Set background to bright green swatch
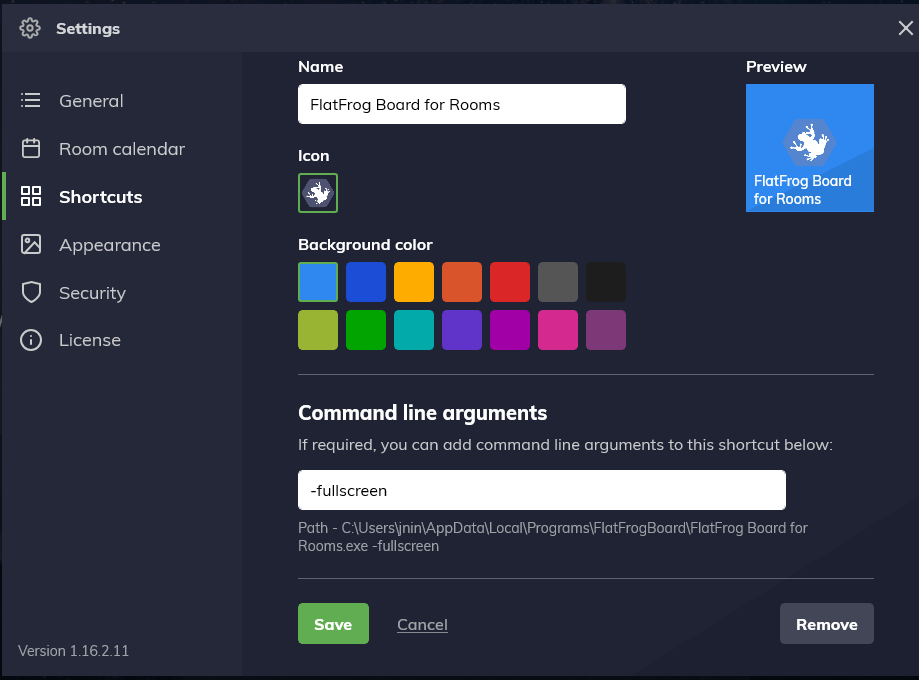Image resolution: width=919 pixels, height=680 pixels. [366, 330]
